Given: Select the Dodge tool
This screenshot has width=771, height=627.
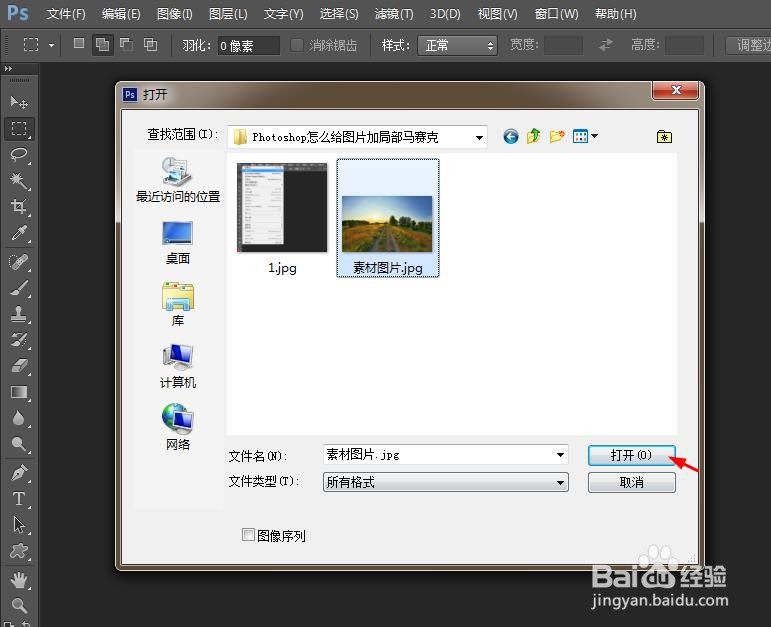Looking at the screenshot, I should click(19, 444).
